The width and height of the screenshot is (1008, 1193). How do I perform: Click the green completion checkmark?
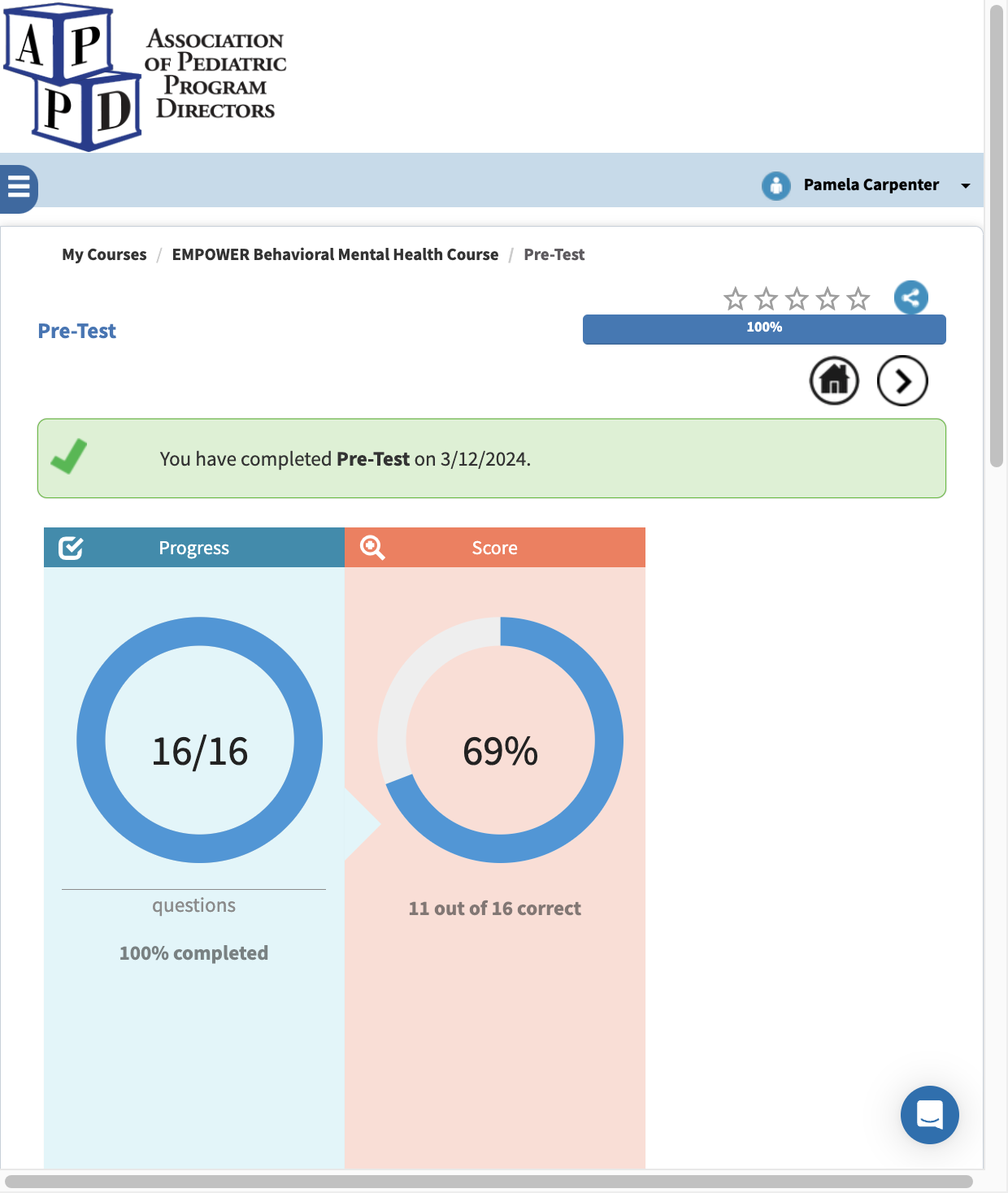tap(69, 456)
